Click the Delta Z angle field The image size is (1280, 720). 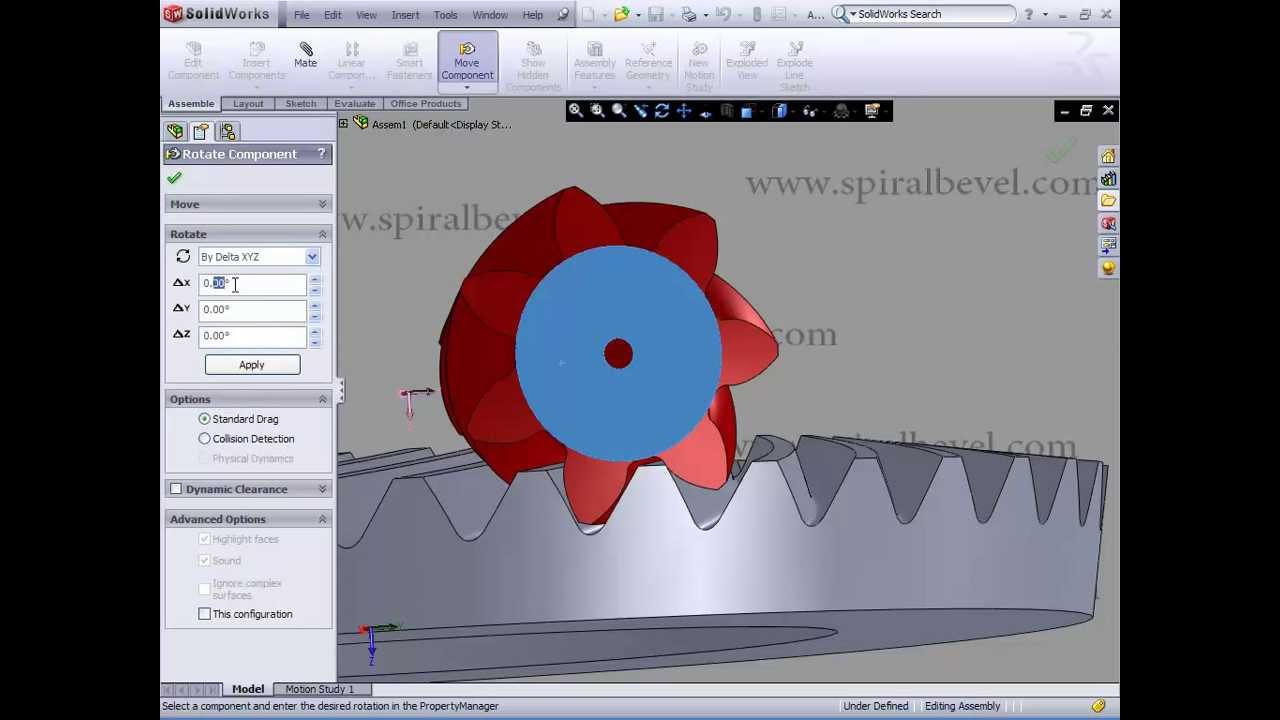[x=252, y=336]
